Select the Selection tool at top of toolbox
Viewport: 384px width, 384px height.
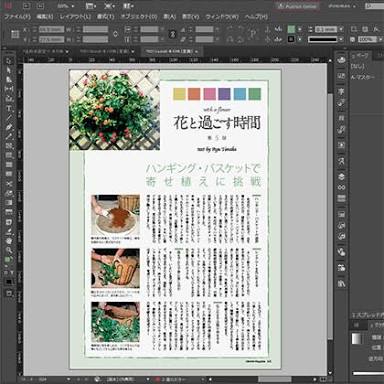tap(9, 61)
